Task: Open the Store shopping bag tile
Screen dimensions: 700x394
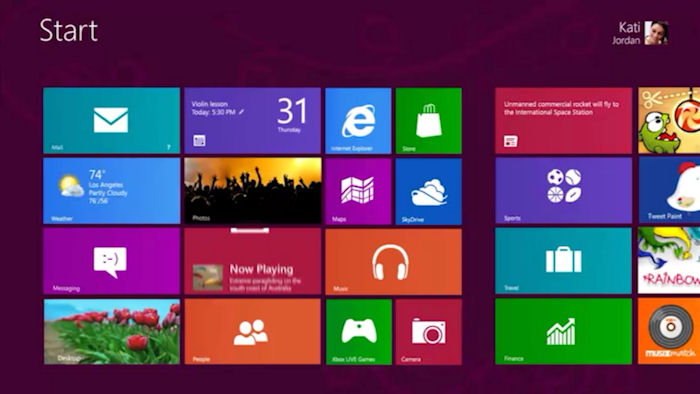Action: (429, 120)
